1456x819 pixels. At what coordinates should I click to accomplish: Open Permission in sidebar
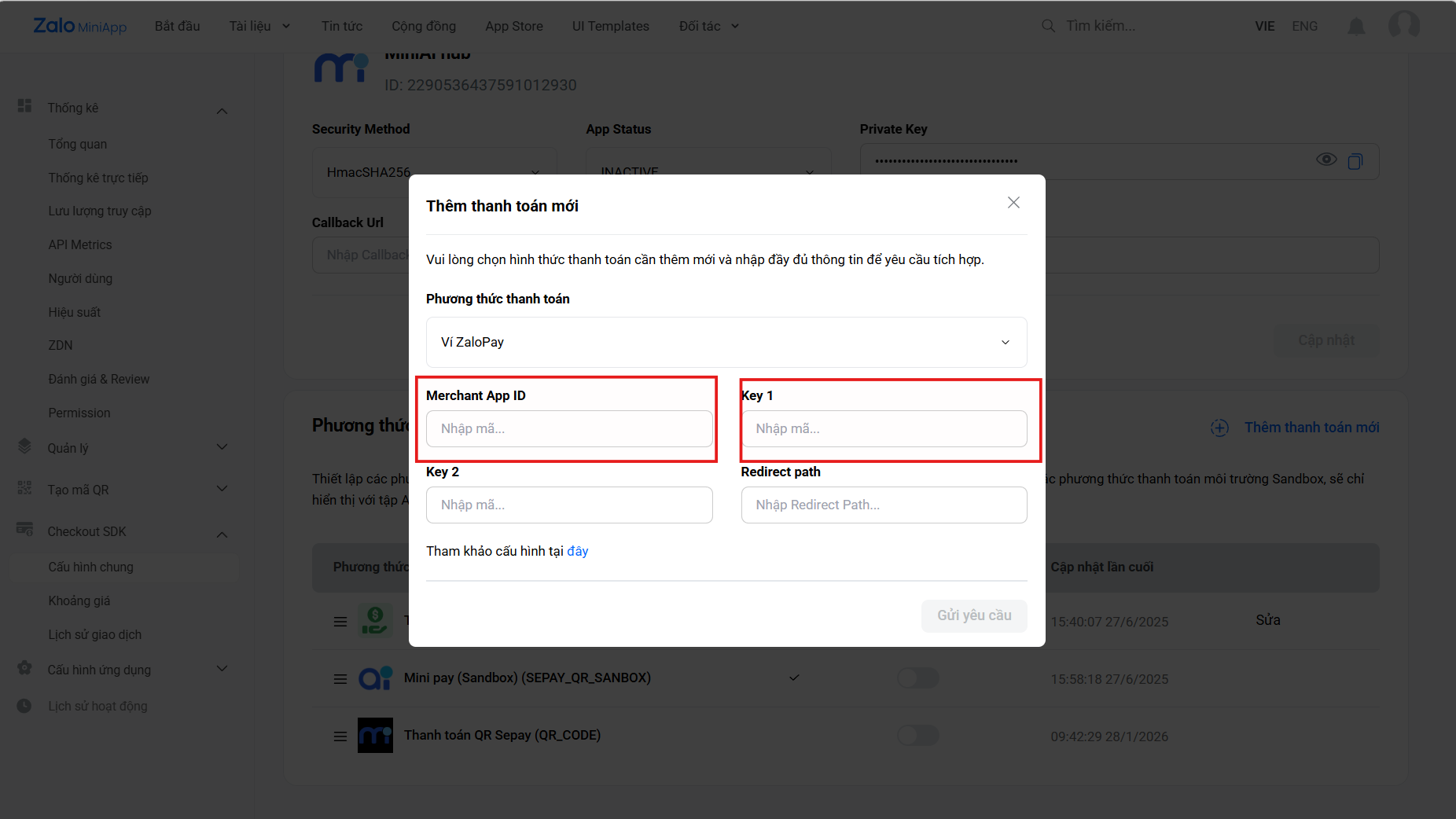coord(79,413)
